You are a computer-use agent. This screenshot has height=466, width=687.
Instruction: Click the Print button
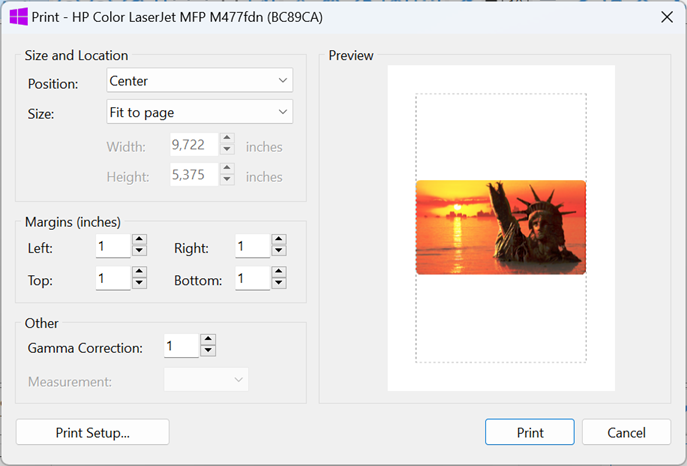click(530, 432)
